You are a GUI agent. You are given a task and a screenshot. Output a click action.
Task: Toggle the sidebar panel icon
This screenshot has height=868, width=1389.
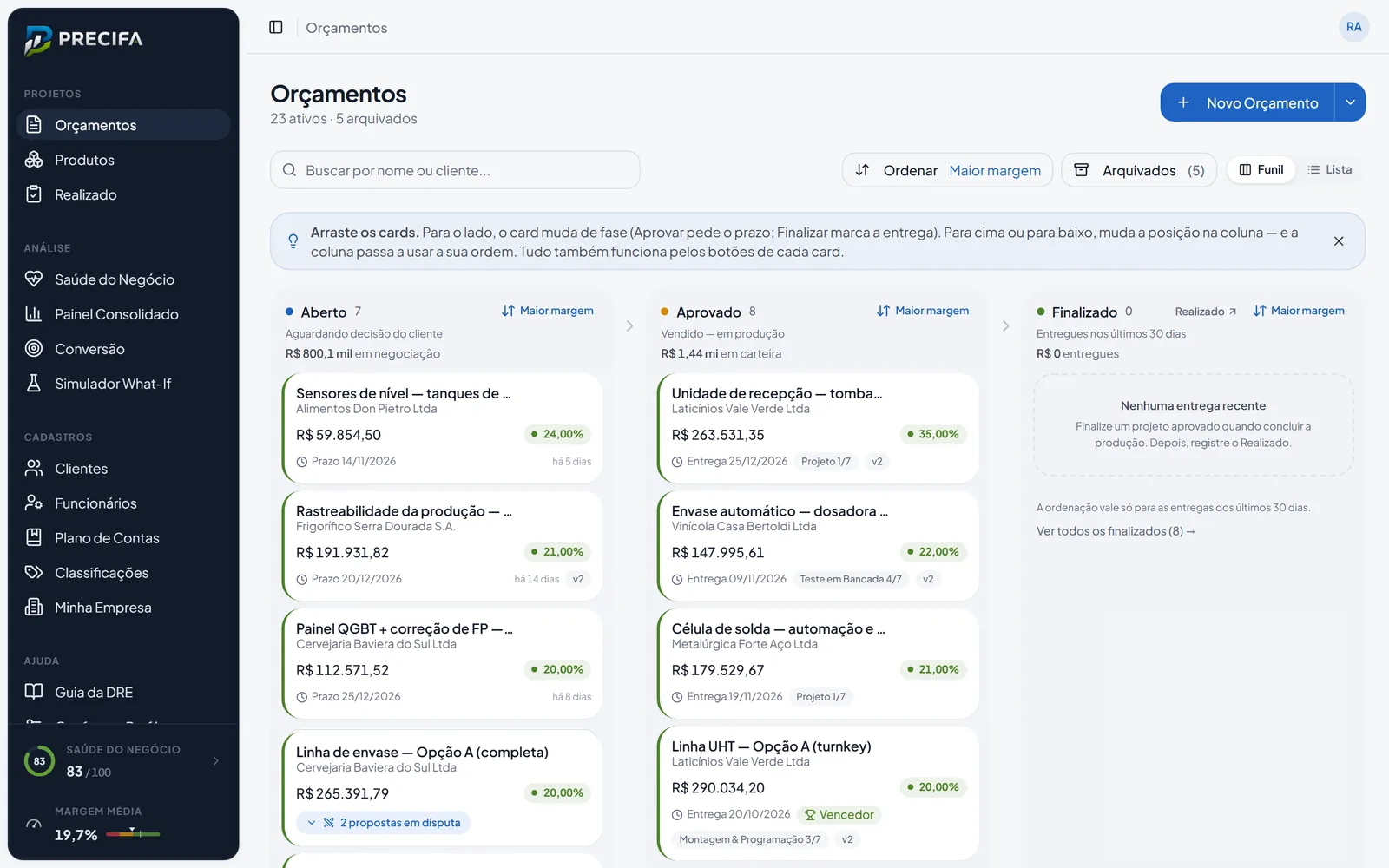coord(276,27)
